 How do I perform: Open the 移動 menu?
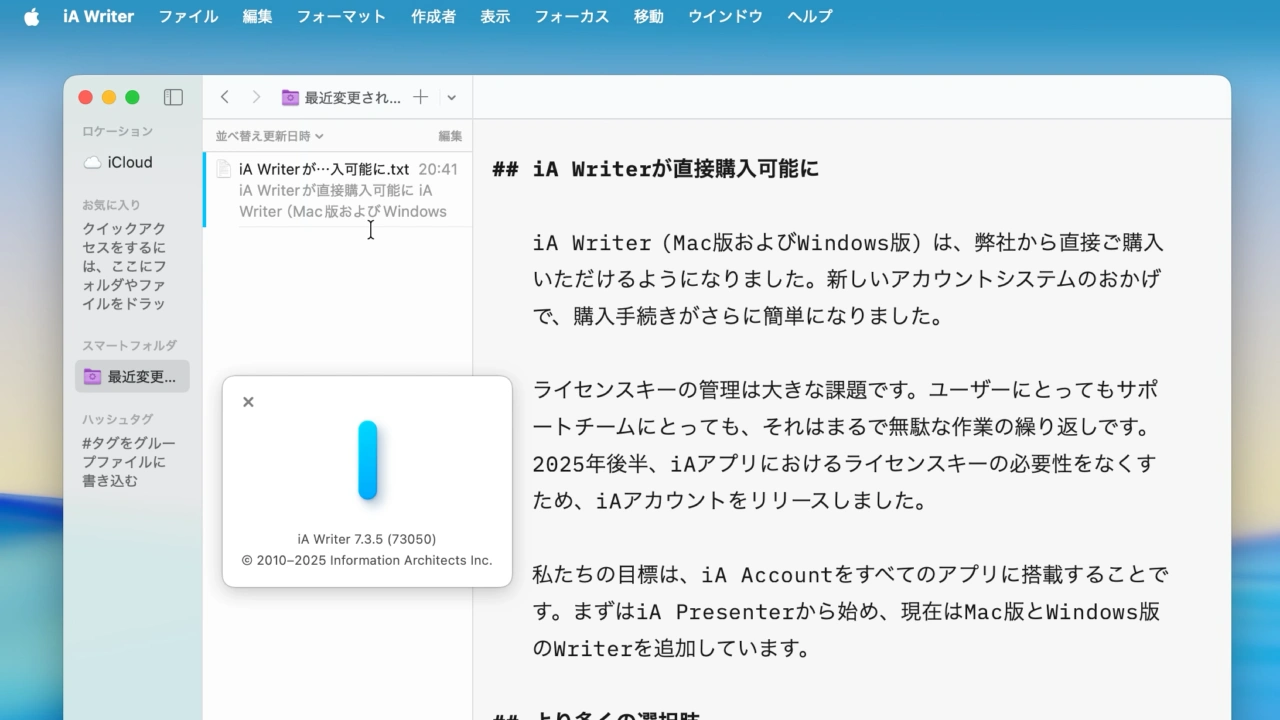click(648, 17)
